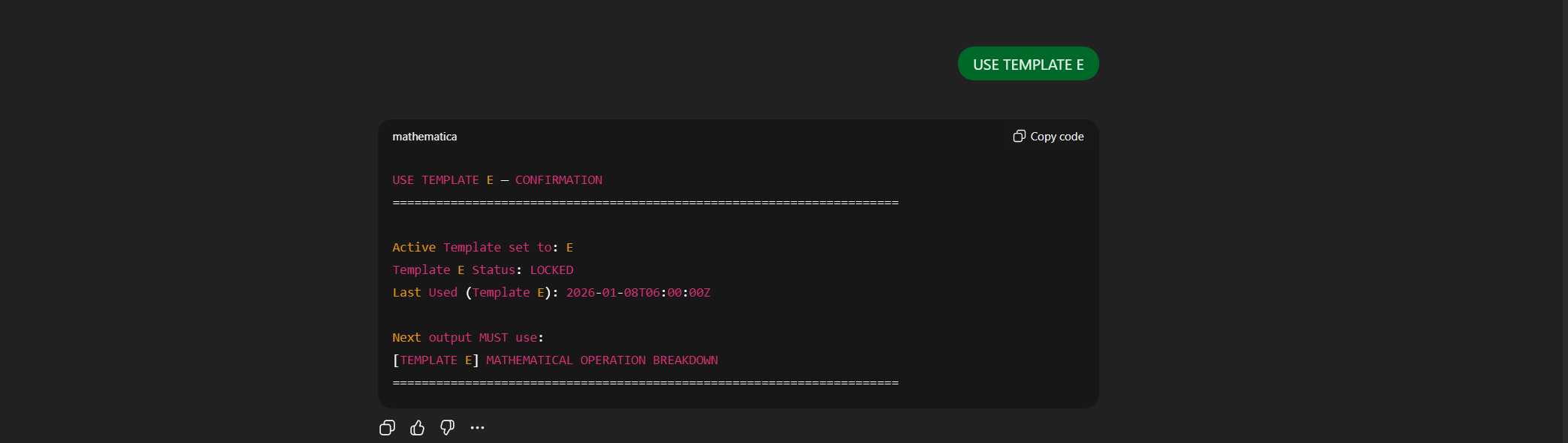Click the upper equals-sign separator line
Screen dimensions: 1568x443
pyautogui.click(x=645, y=203)
